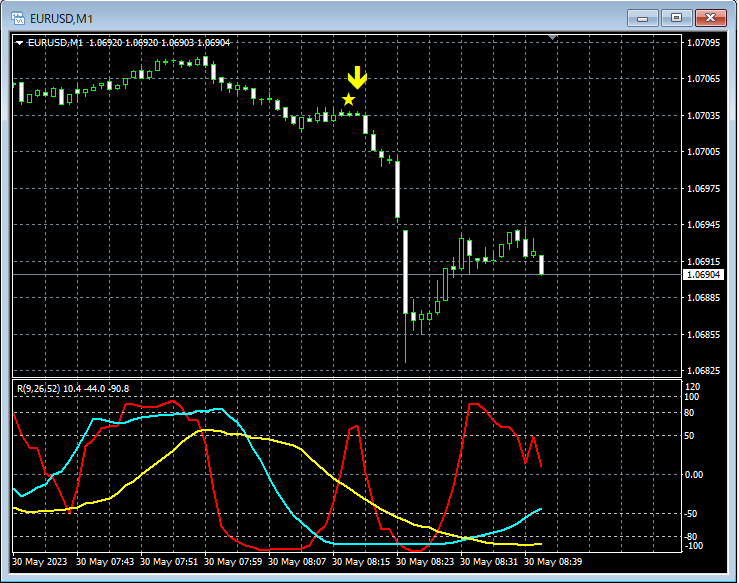Click the 30 May 08:15 time label
Image resolution: width=739 pixels, height=583 pixels.
click(361, 562)
